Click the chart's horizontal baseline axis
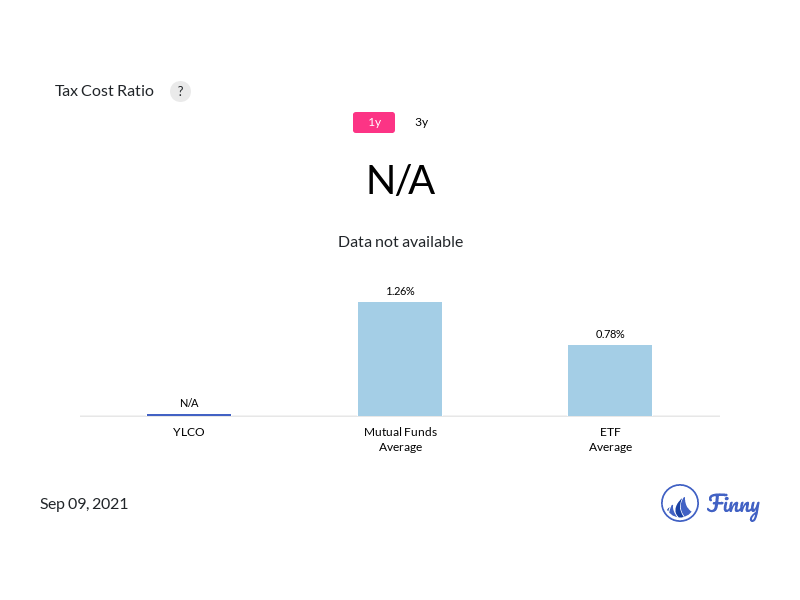The width and height of the screenshot is (800, 600). coord(290,416)
